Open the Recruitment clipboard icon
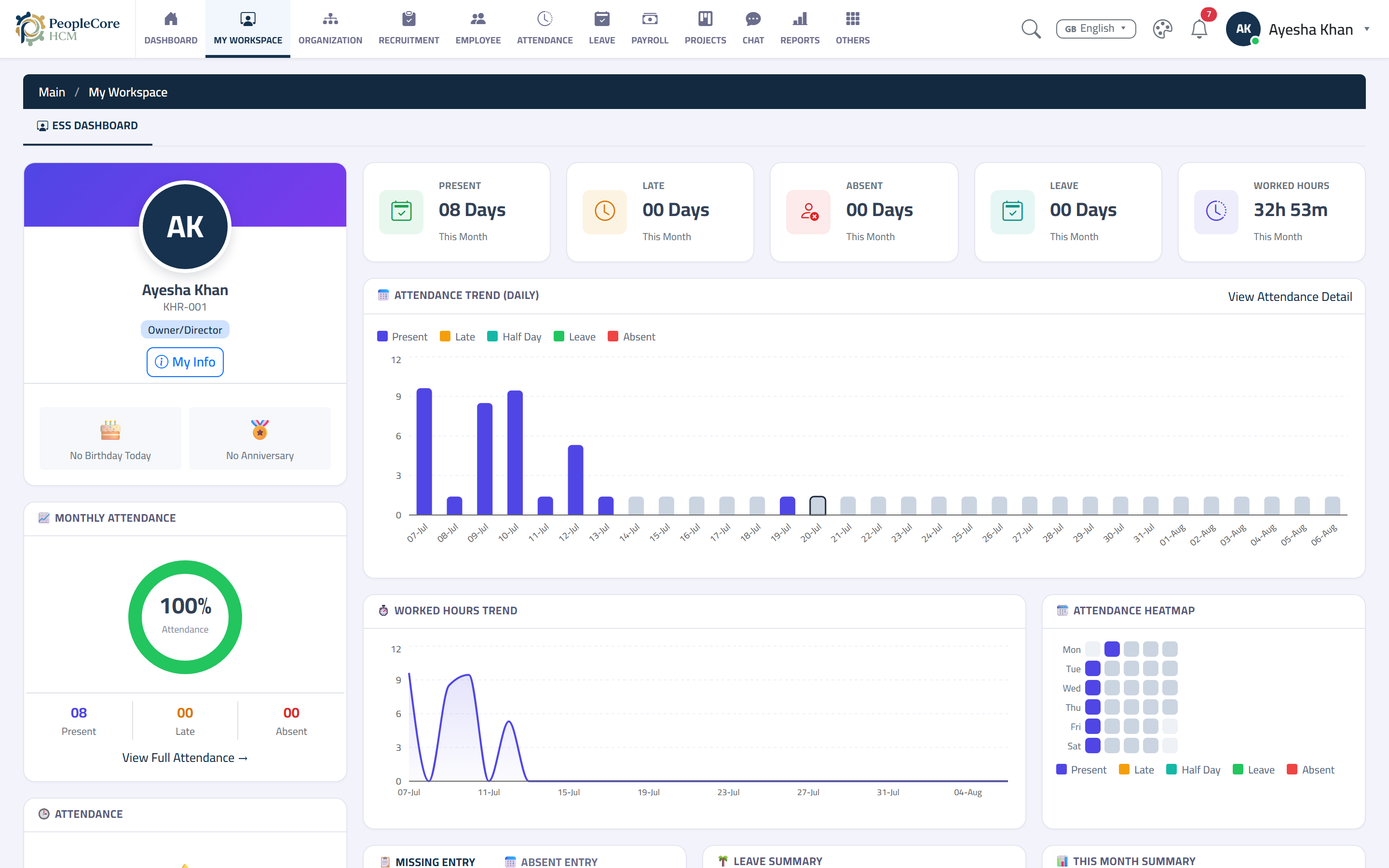The image size is (1389, 868). [409, 19]
